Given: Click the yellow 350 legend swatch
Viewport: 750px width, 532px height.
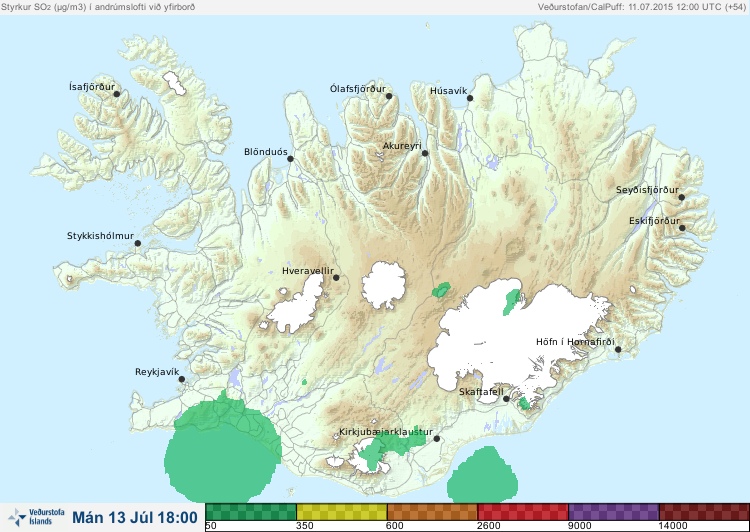Looking at the screenshot, I should 342,512.
